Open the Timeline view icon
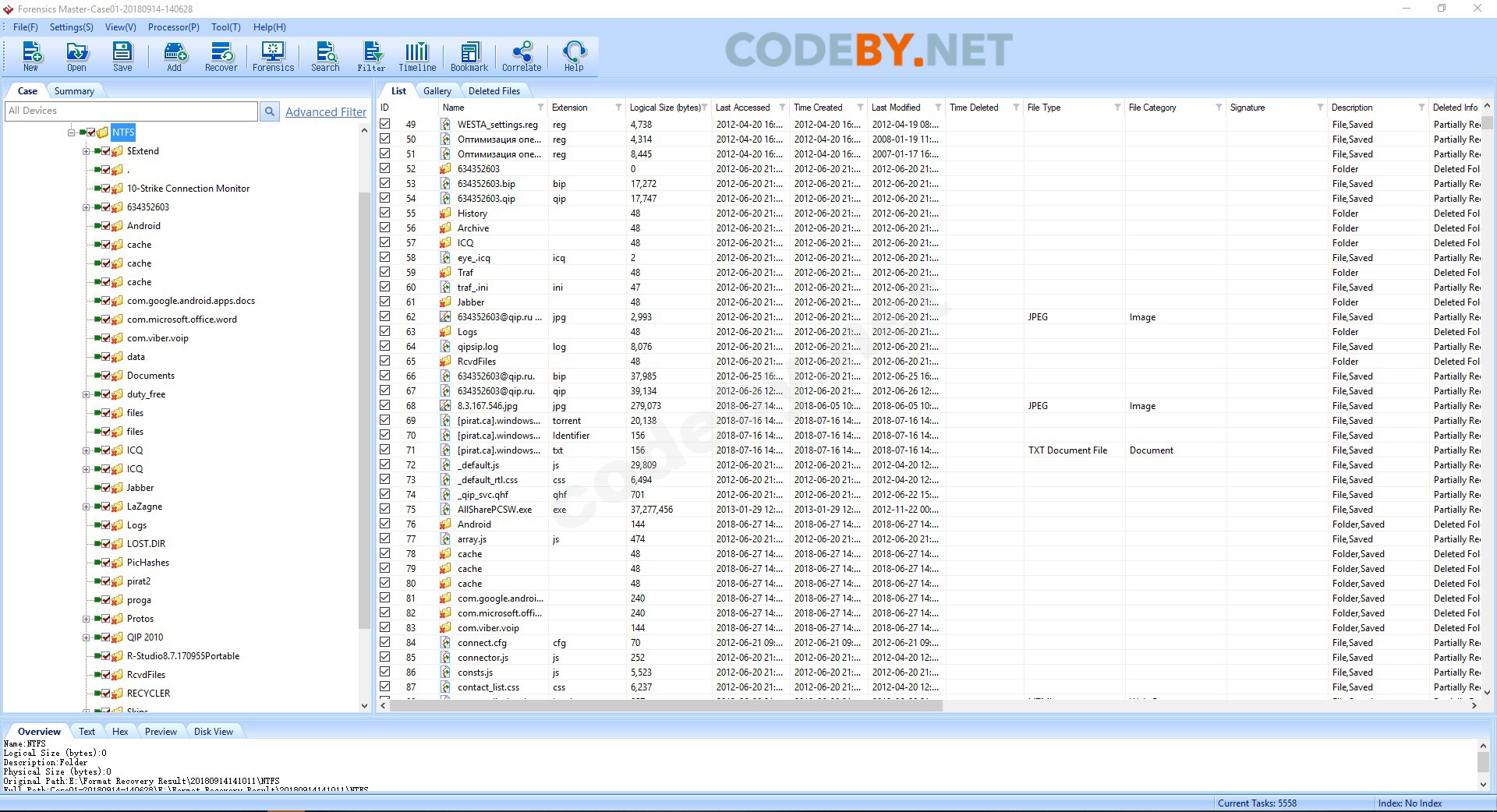Image resolution: width=1497 pixels, height=812 pixels. pos(417,56)
